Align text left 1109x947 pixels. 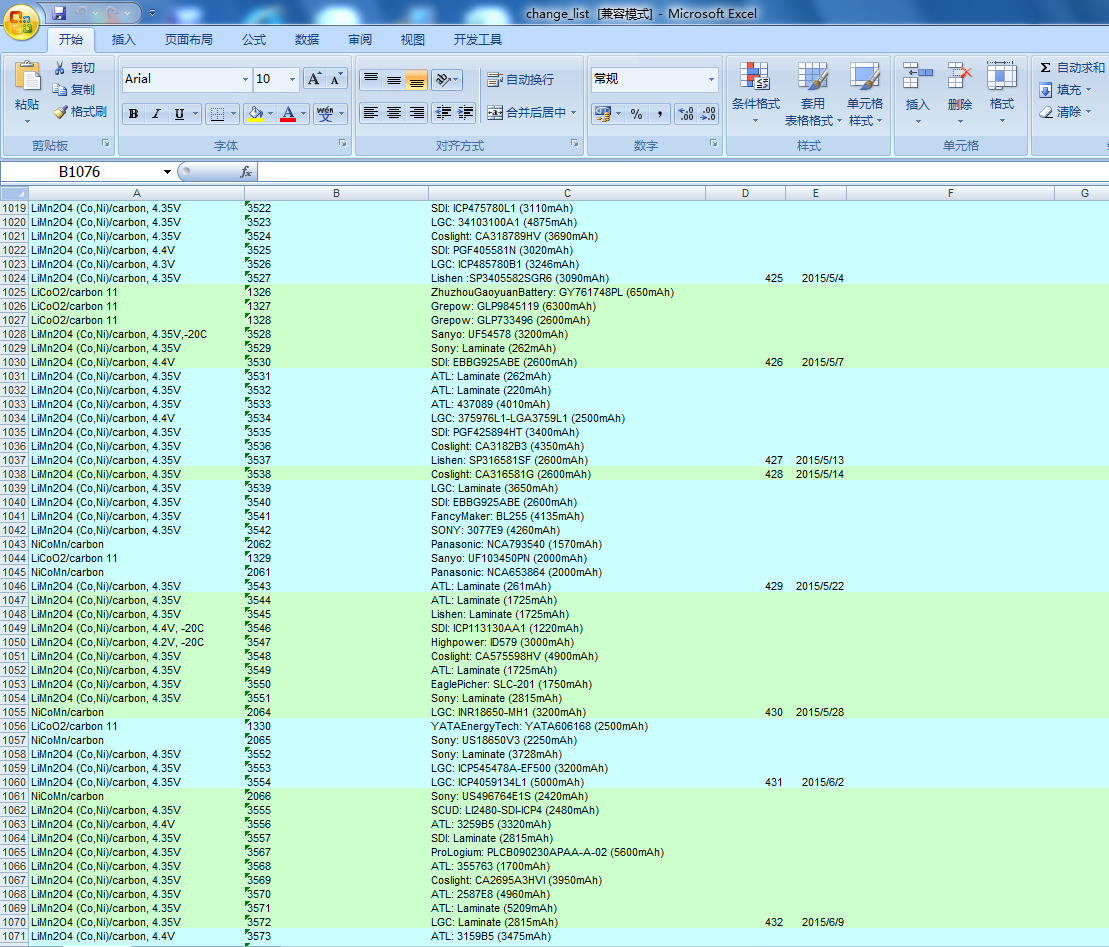[x=371, y=112]
